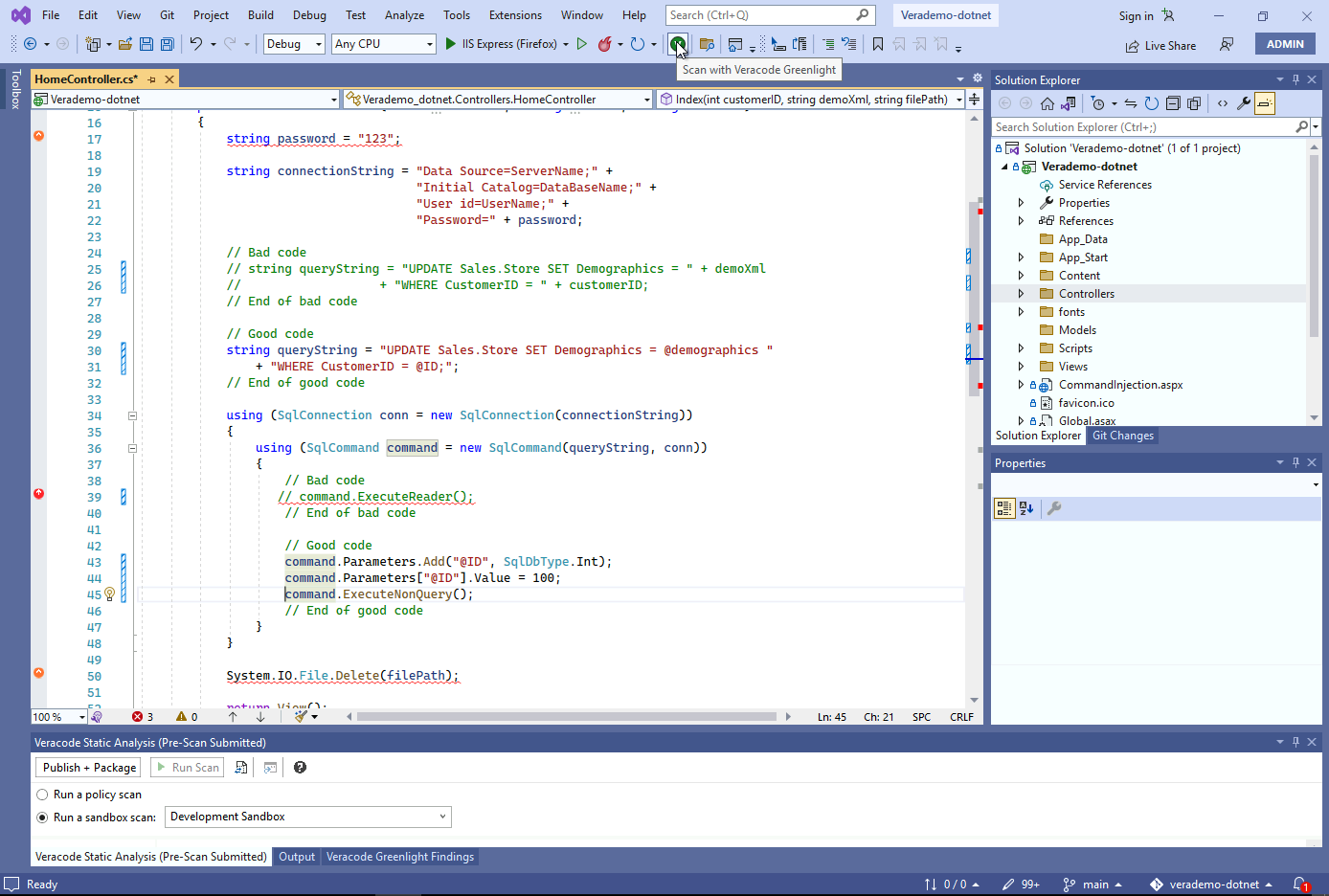Collapse the using block at line 34
1329x896 pixels.
tap(132, 415)
